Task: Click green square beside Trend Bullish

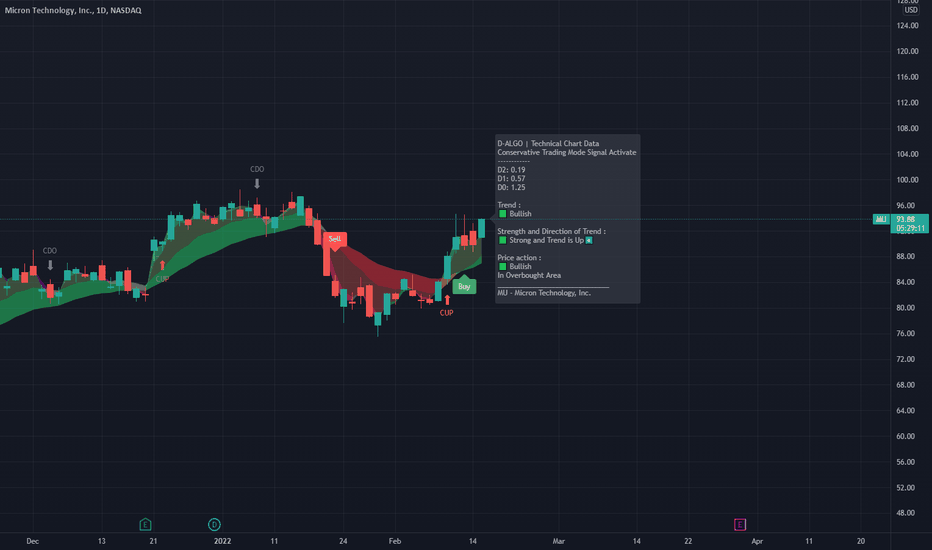Action: [x=502, y=214]
